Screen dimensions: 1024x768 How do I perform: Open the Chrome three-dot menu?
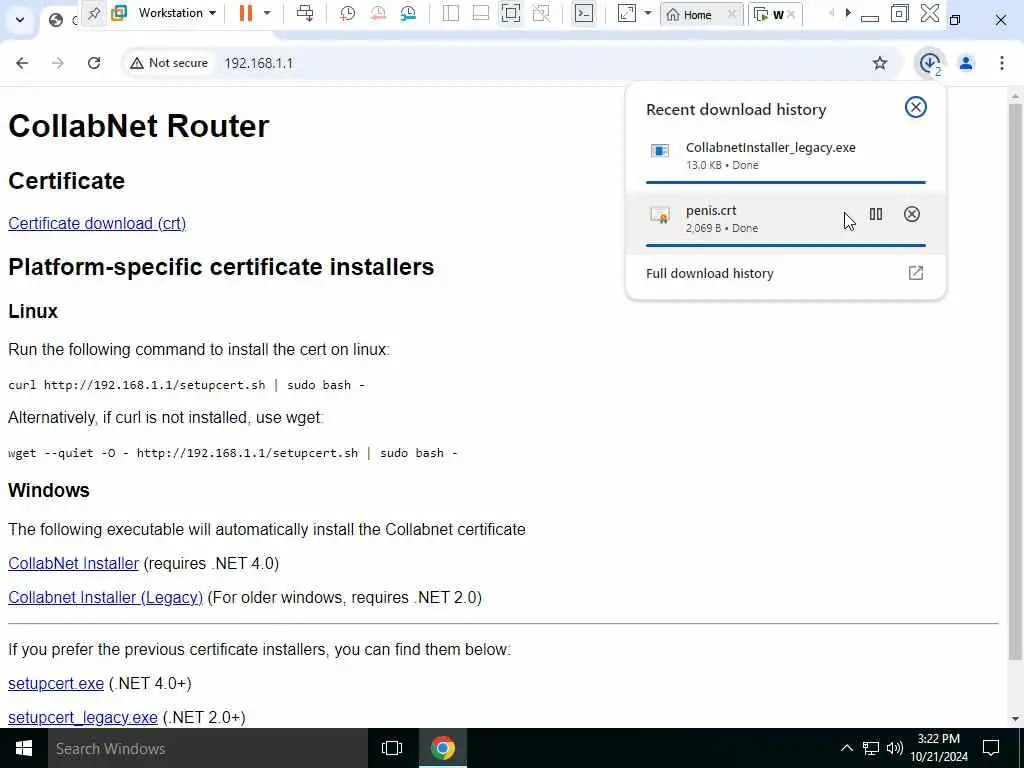point(1002,63)
